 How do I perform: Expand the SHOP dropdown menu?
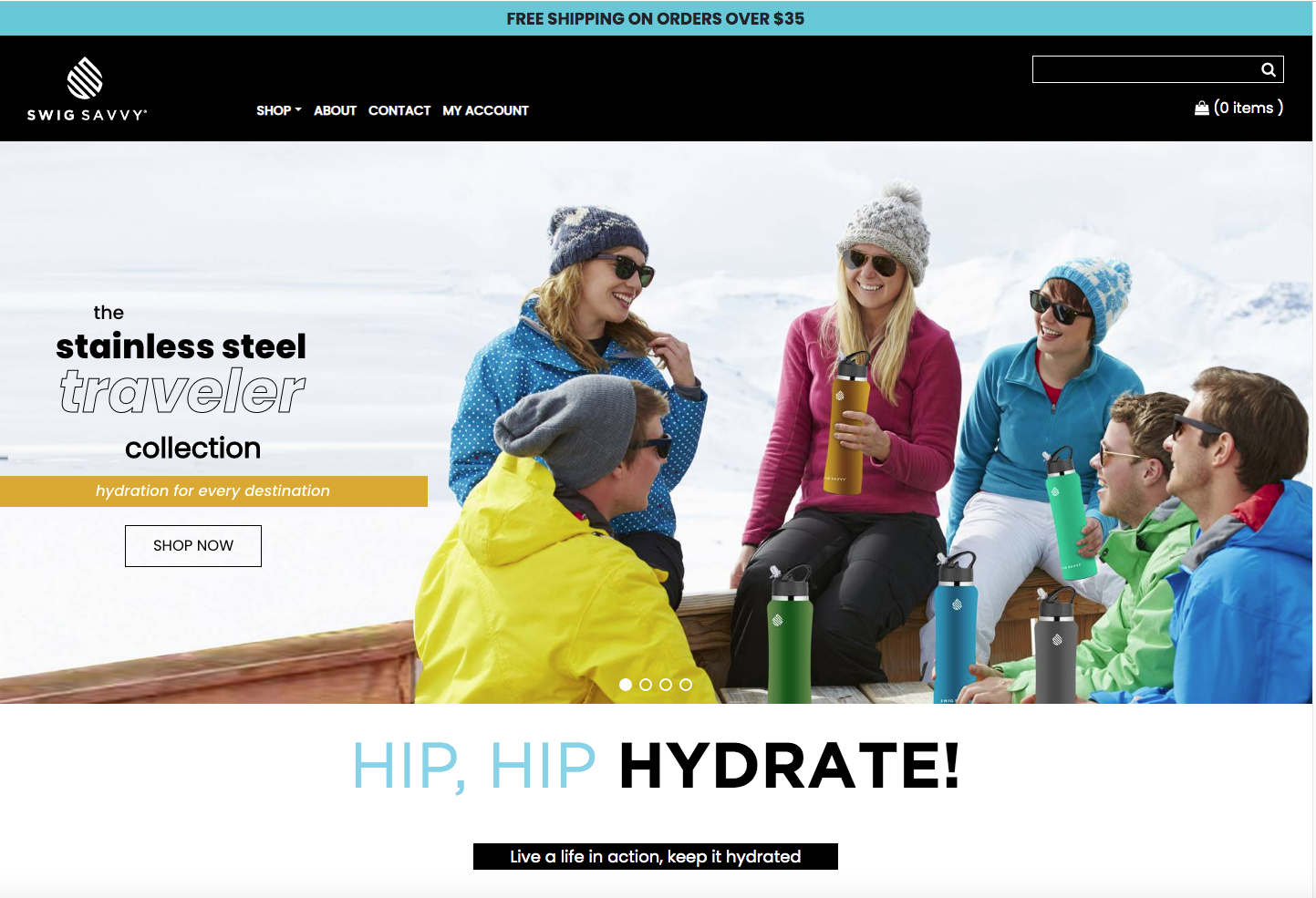278,110
